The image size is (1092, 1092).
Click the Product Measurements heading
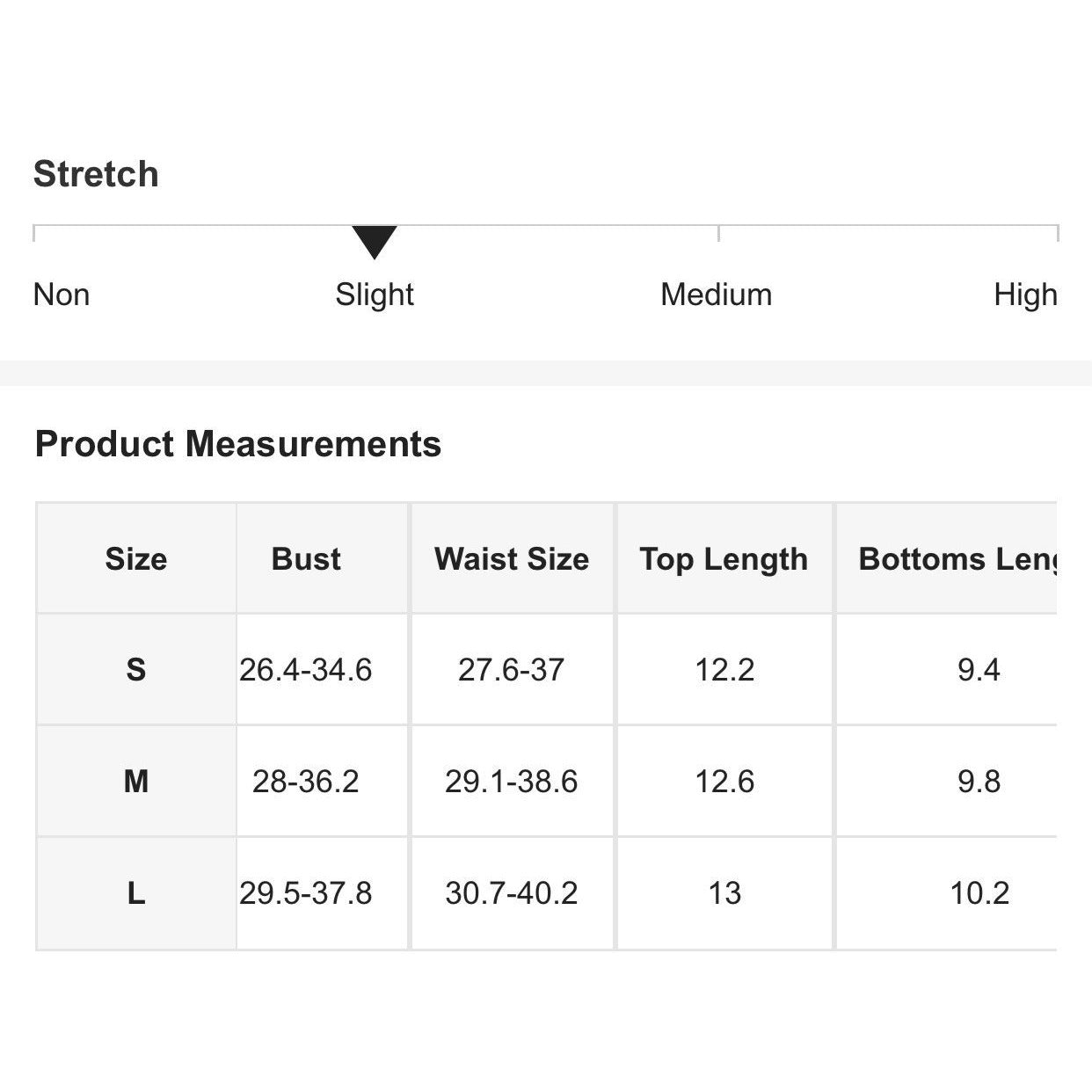coord(238,444)
